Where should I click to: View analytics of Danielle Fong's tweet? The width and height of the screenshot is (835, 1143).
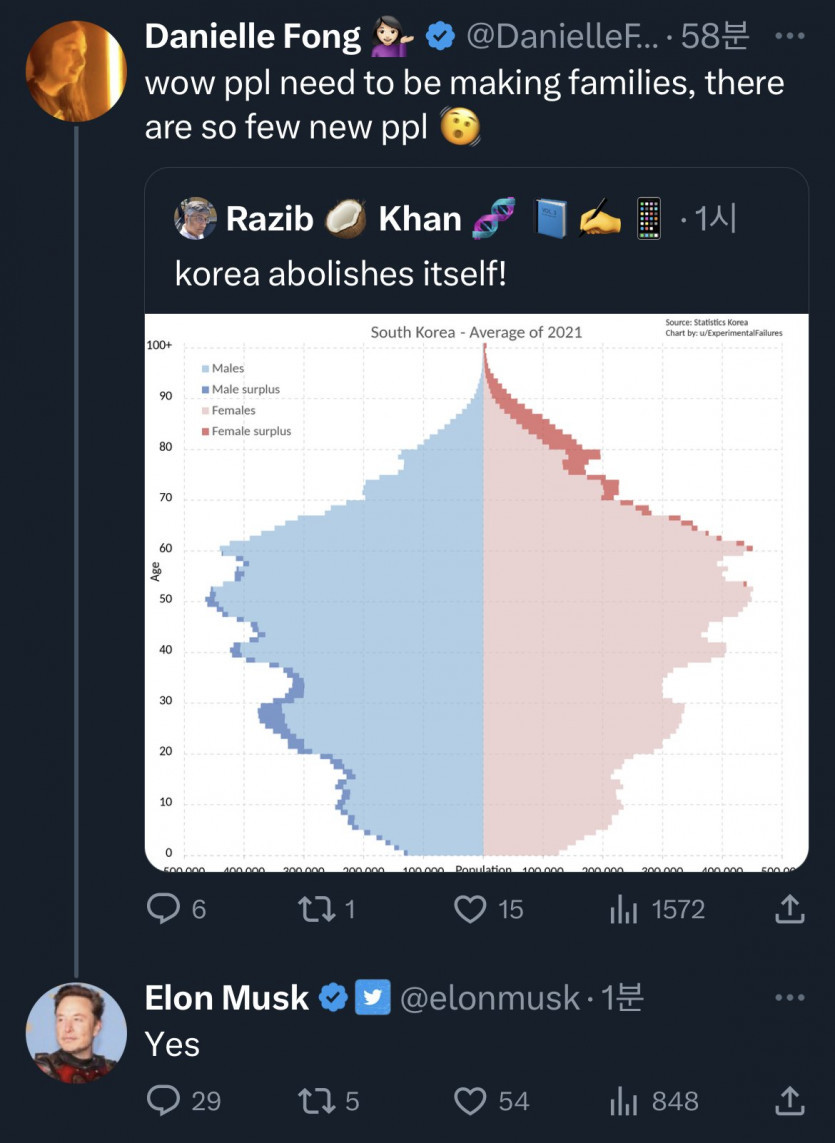pos(624,909)
